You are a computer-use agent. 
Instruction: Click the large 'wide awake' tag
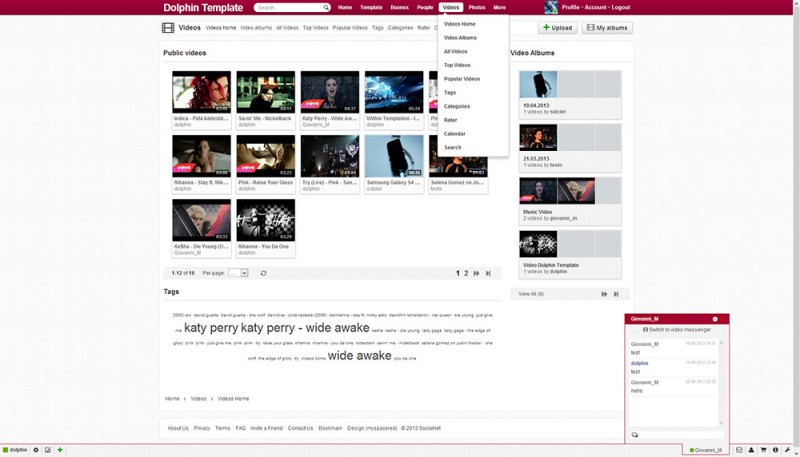[360, 356]
